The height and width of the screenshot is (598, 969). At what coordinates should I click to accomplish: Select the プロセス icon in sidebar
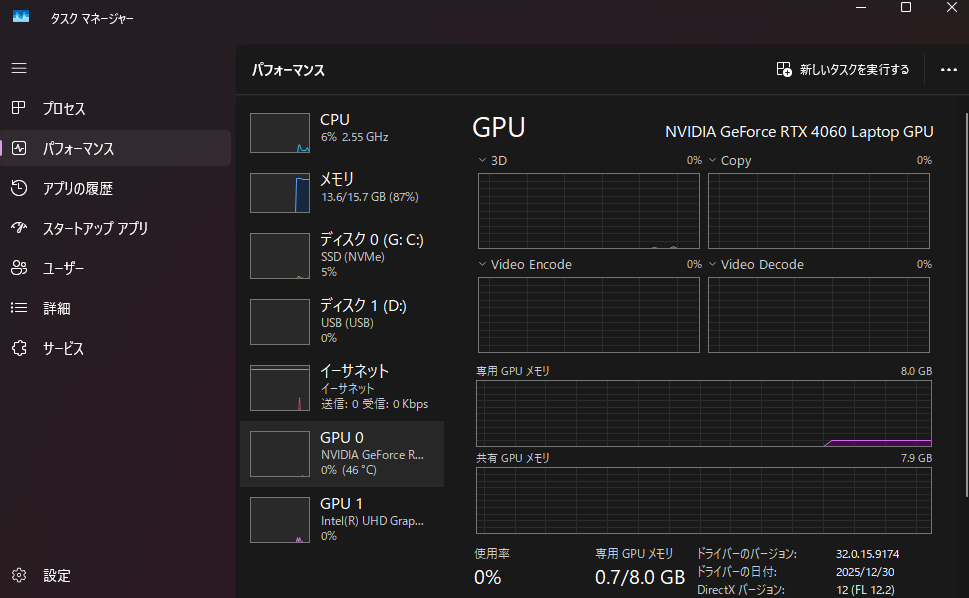pyautogui.click(x=19, y=108)
